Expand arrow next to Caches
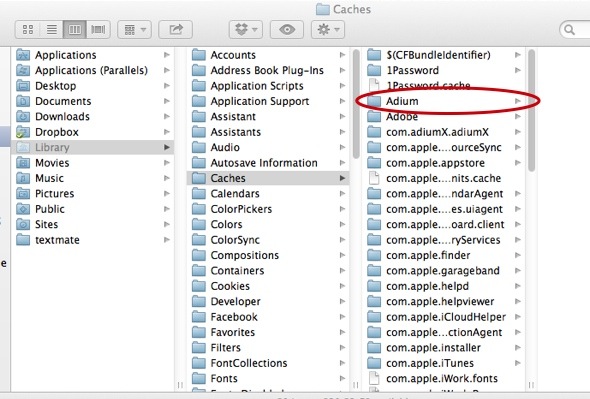 tap(342, 178)
